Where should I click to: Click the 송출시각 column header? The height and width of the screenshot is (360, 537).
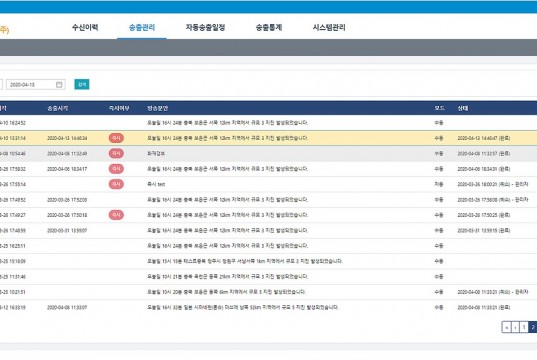58,108
